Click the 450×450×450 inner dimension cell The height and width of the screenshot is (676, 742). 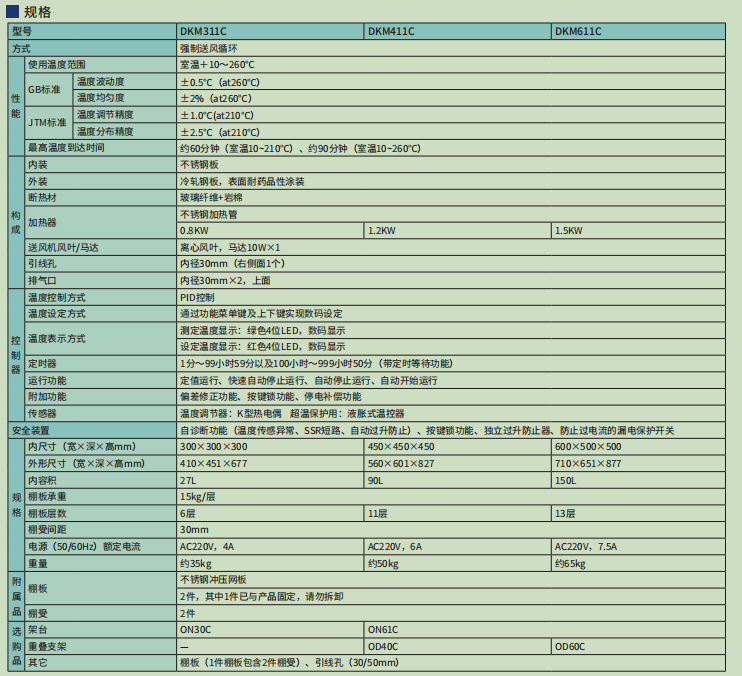[x=458, y=447]
